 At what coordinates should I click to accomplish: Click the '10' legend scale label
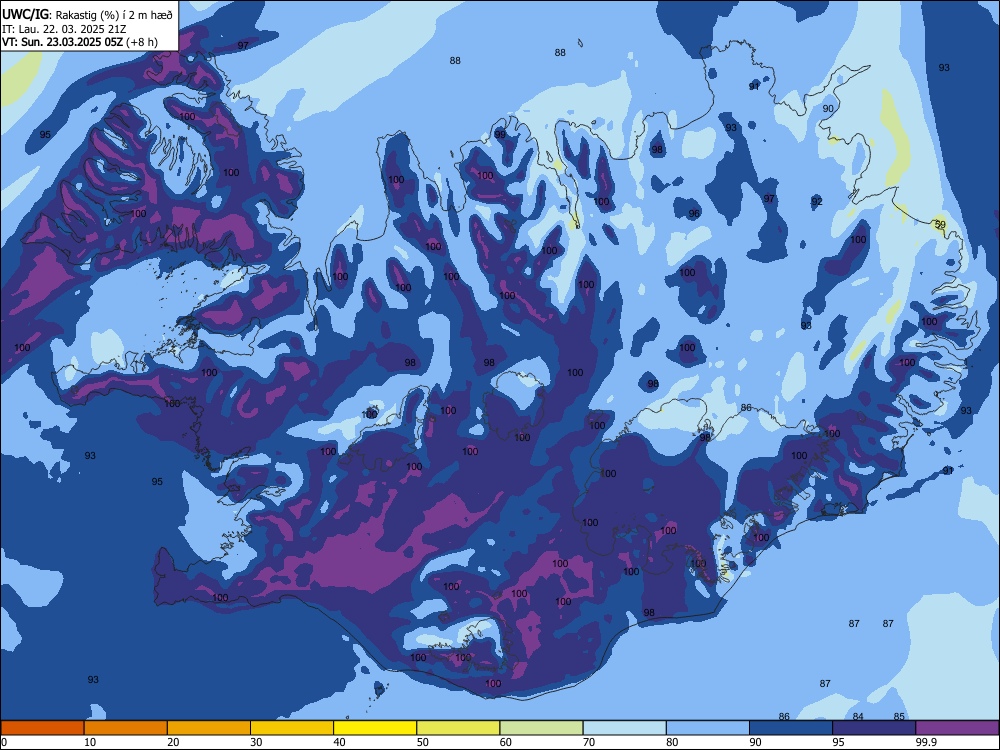pyautogui.click(x=90, y=742)
